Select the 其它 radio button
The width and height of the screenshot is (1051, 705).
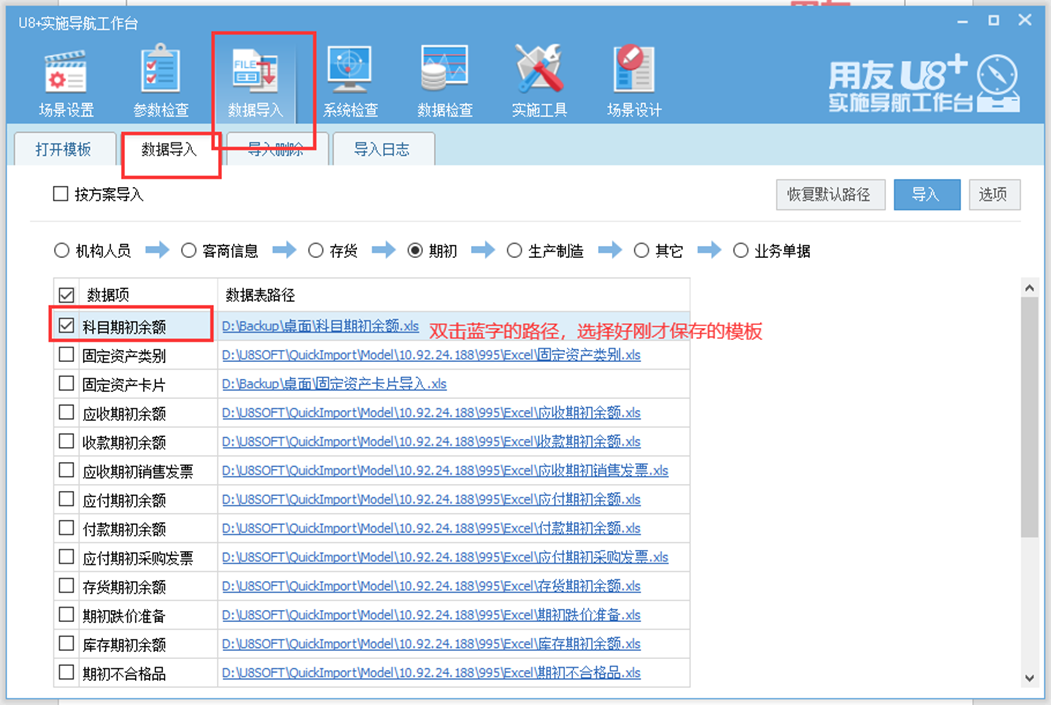[x=641, y=251]
